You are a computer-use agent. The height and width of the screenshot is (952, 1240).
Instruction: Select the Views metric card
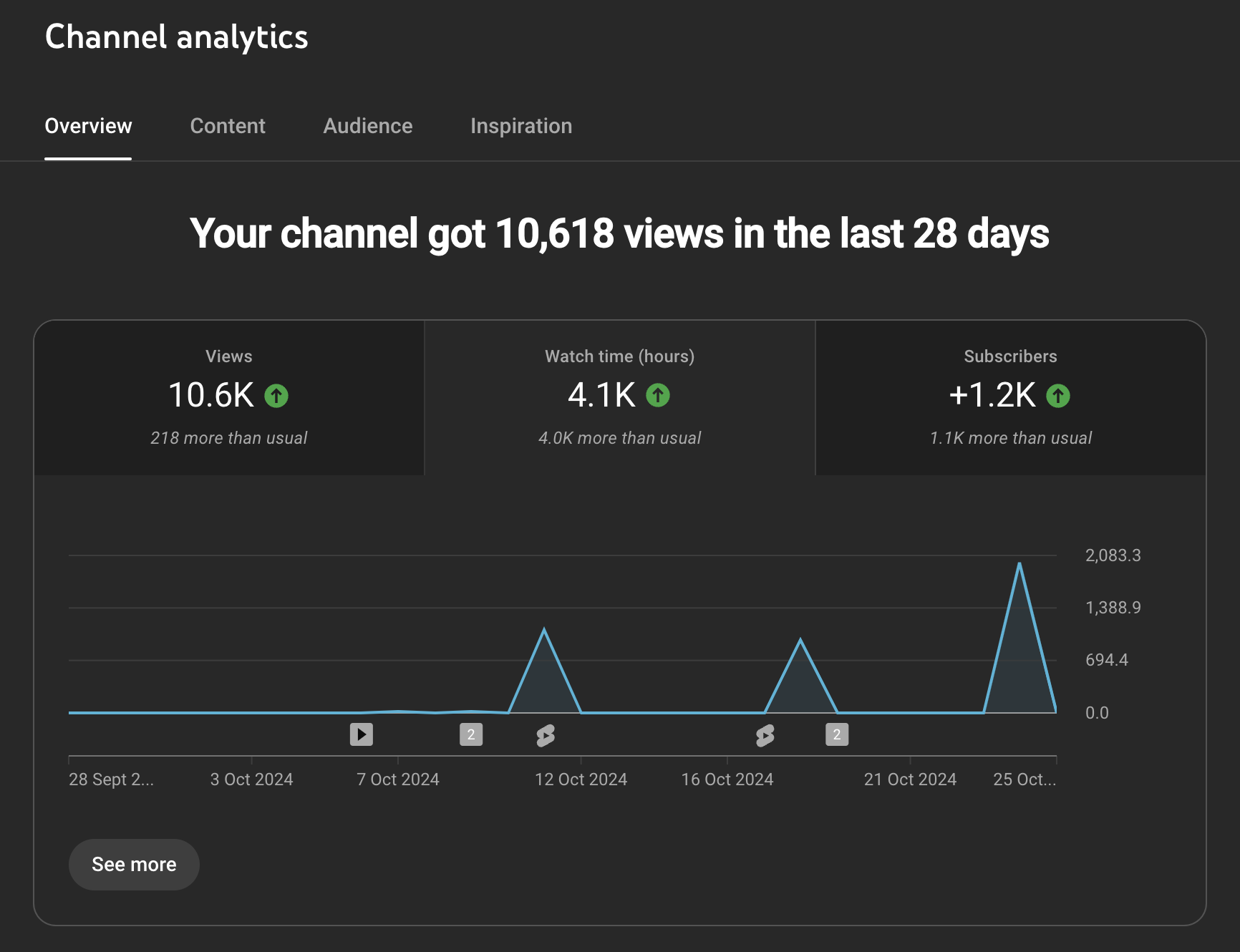point(229,397)
